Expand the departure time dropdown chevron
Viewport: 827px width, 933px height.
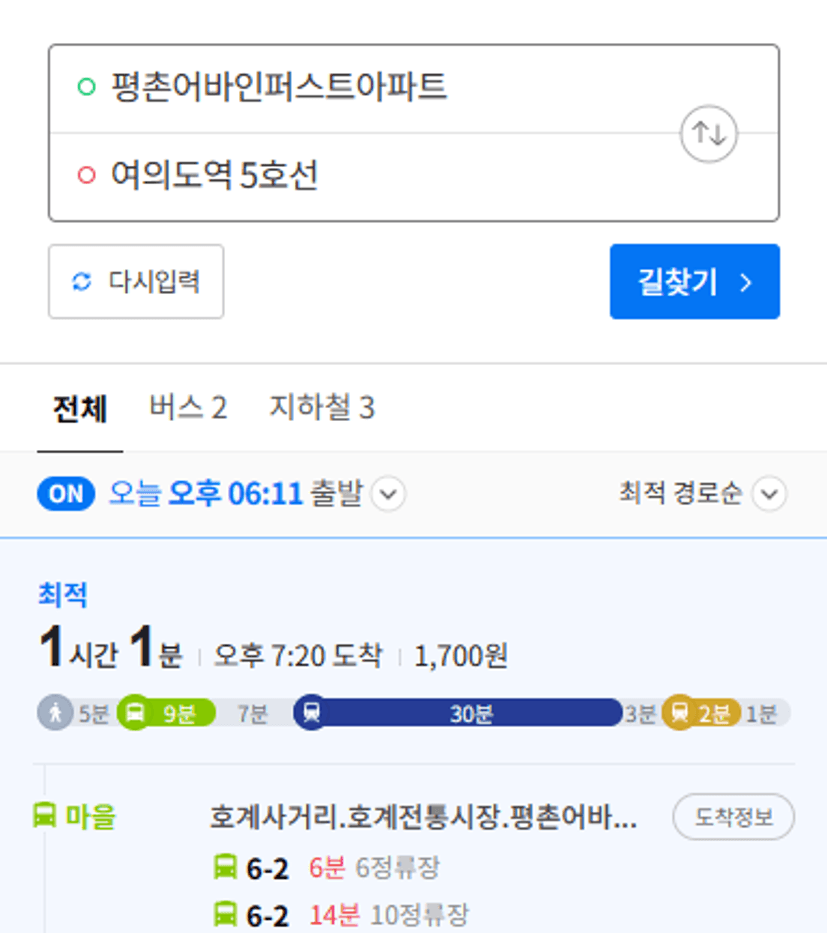(389, 494)
